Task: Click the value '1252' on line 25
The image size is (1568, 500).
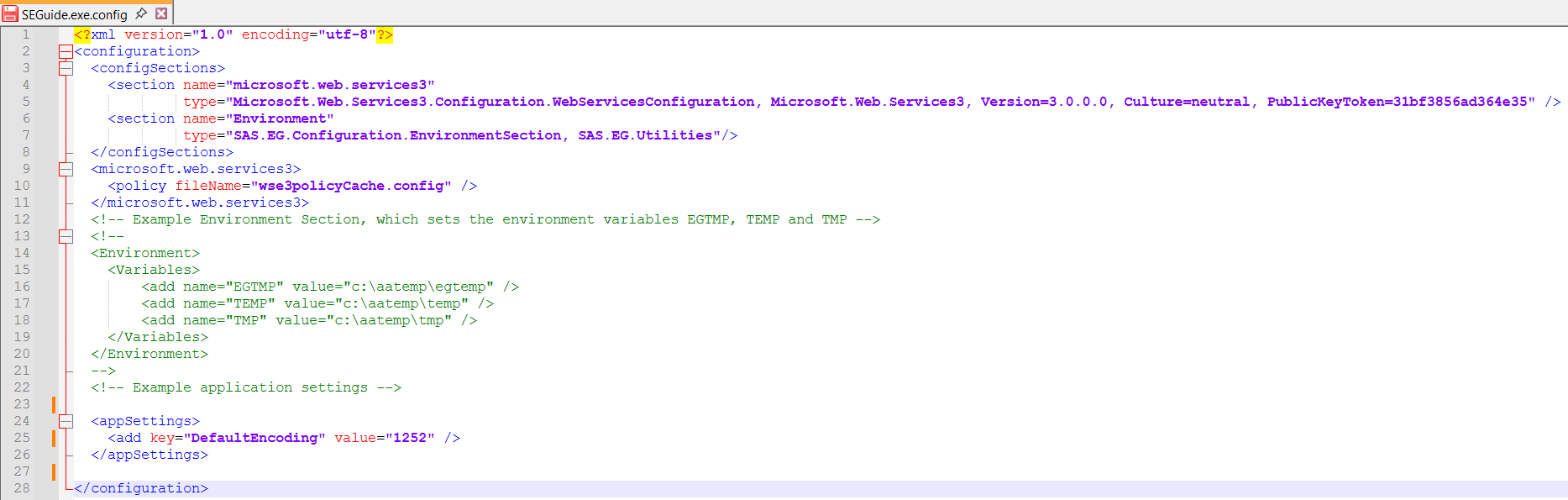Action: [x=410, y=438]
